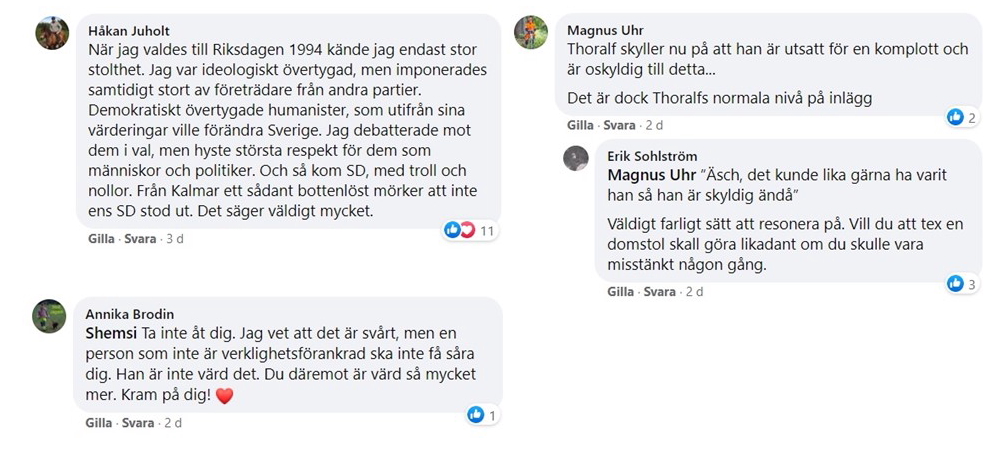Open reactions on Håkan Juholt's comment
Image resolution: width=1005 pixels, height=476 pixels.
[x=470, y=231]
